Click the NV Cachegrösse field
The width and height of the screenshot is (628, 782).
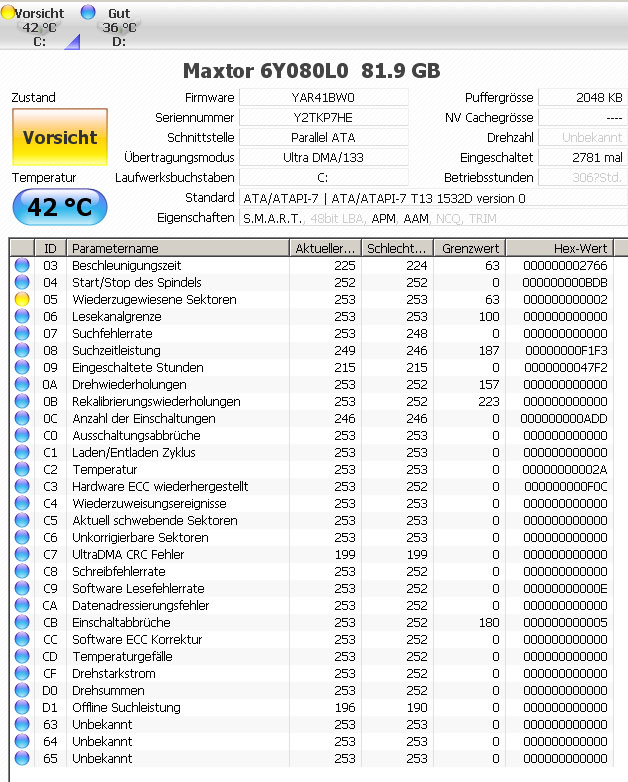click(583, 117)
